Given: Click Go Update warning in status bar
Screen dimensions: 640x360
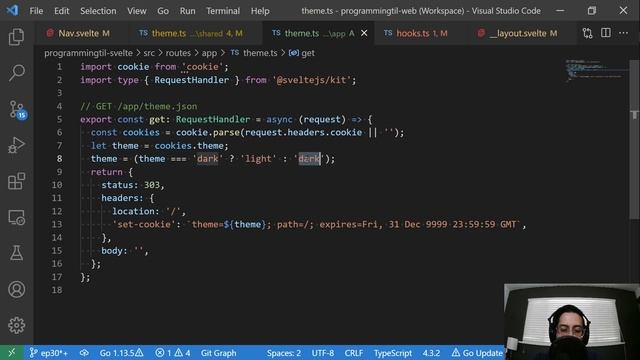Looking at the screenshot, I should tap(477, 353).
